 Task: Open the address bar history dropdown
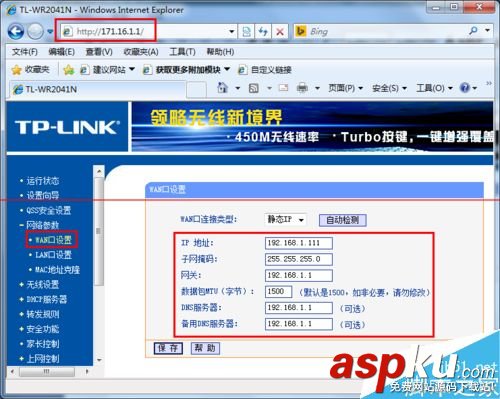coord(232,32)
